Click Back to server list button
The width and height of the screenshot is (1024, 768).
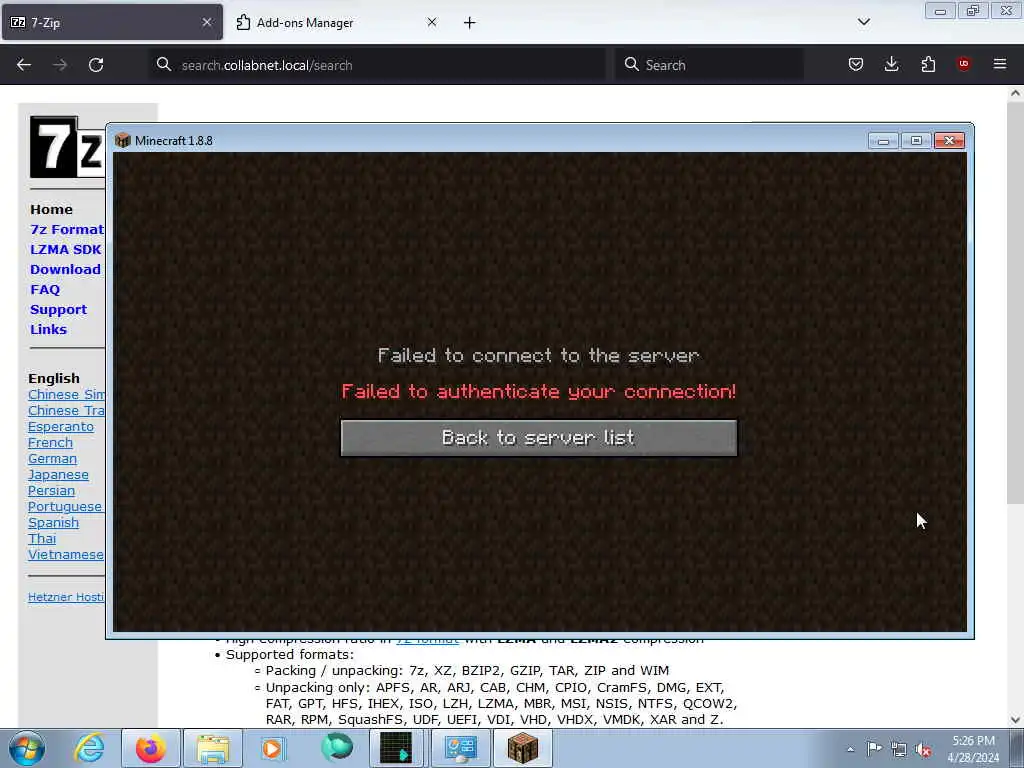point(539,438)
